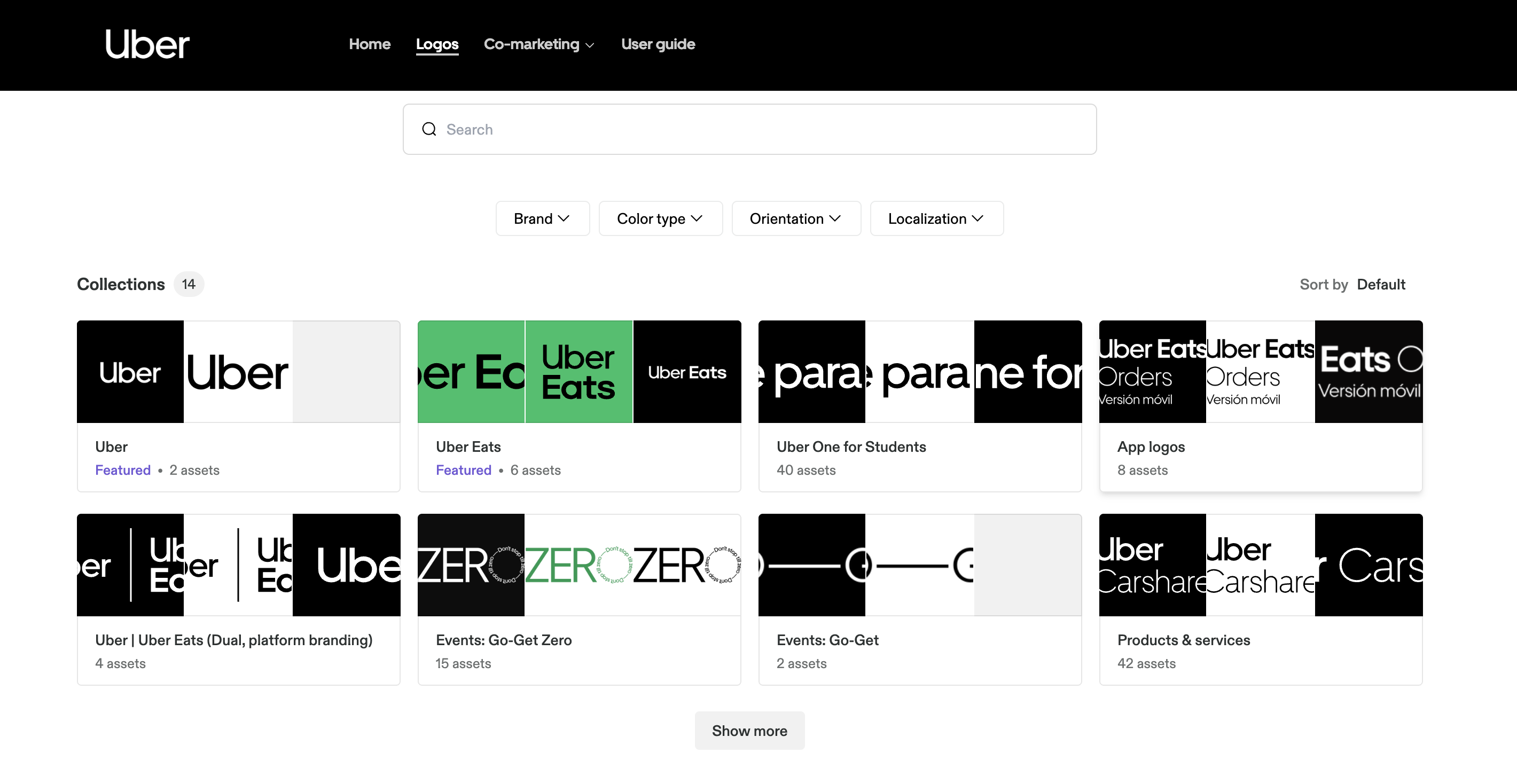Expand the Co-marketing menu
Viewport: 1517px width, 784px height.
(539, 44)
